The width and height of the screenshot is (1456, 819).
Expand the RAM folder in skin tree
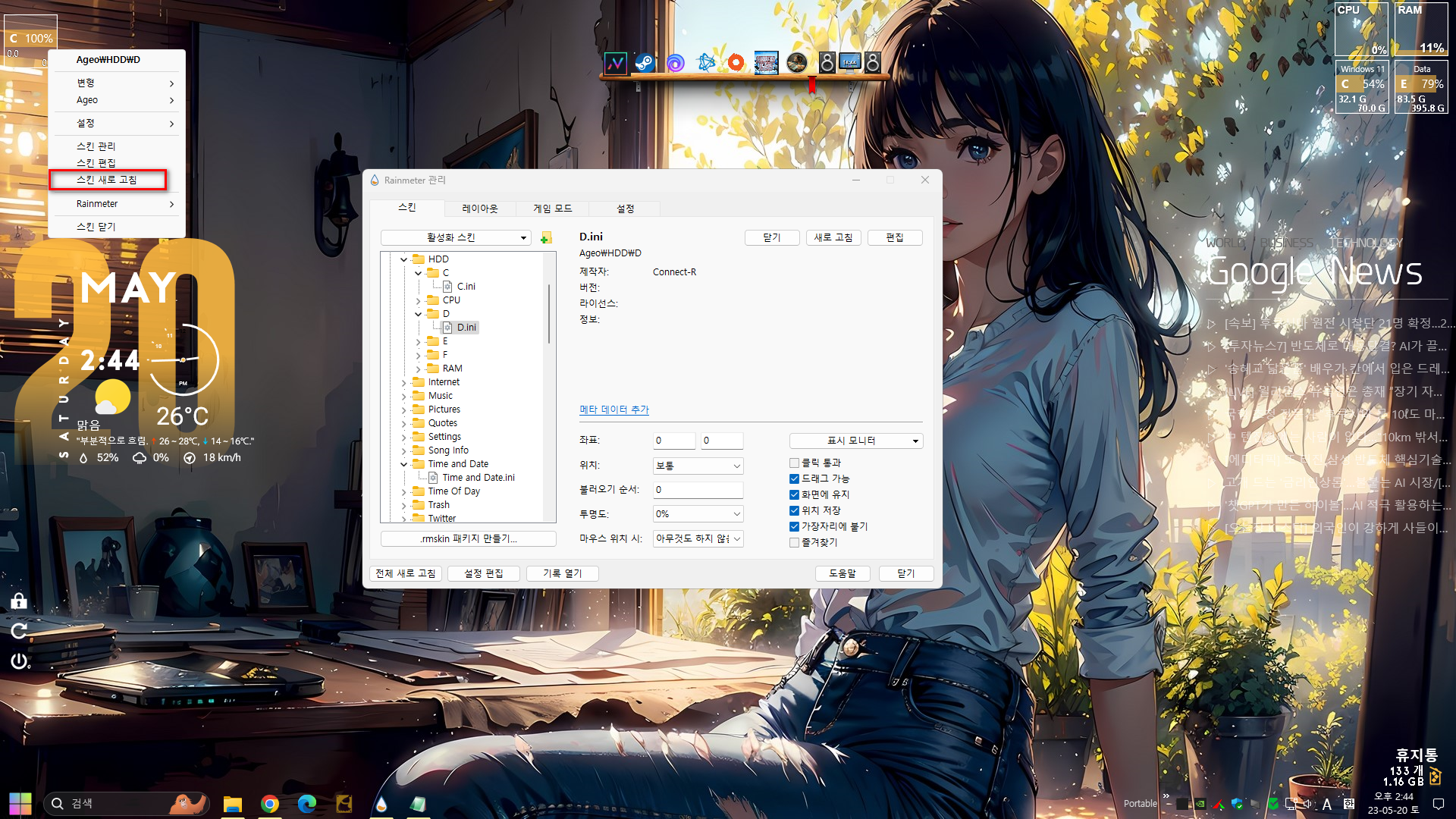[x=418, y=369]
